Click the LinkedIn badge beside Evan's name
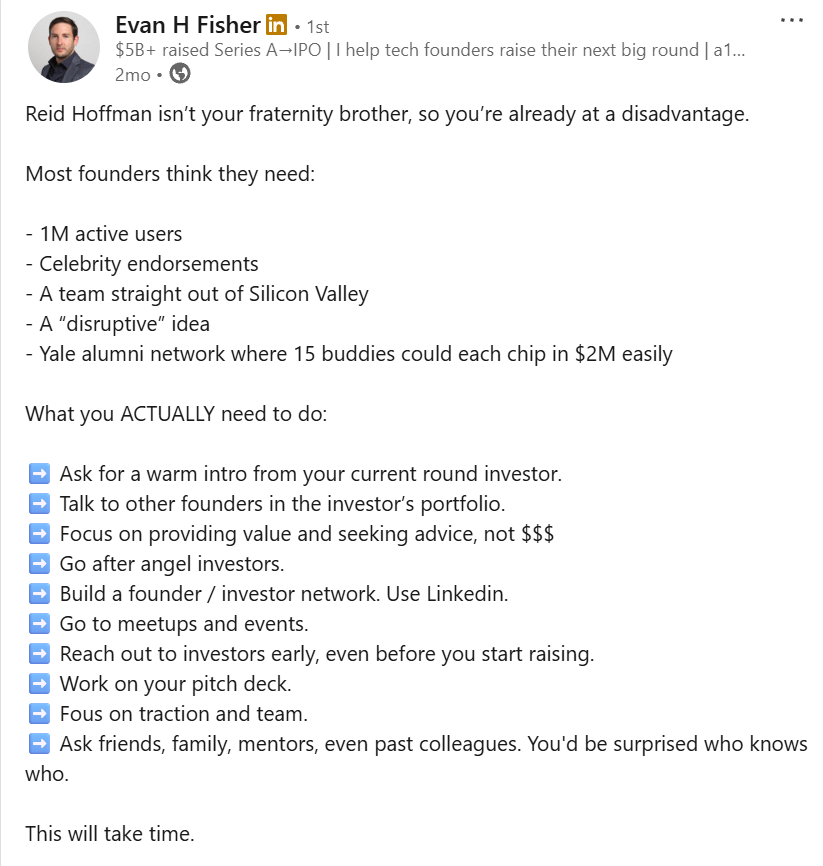 pyautogui.click(x=274, y=24)
